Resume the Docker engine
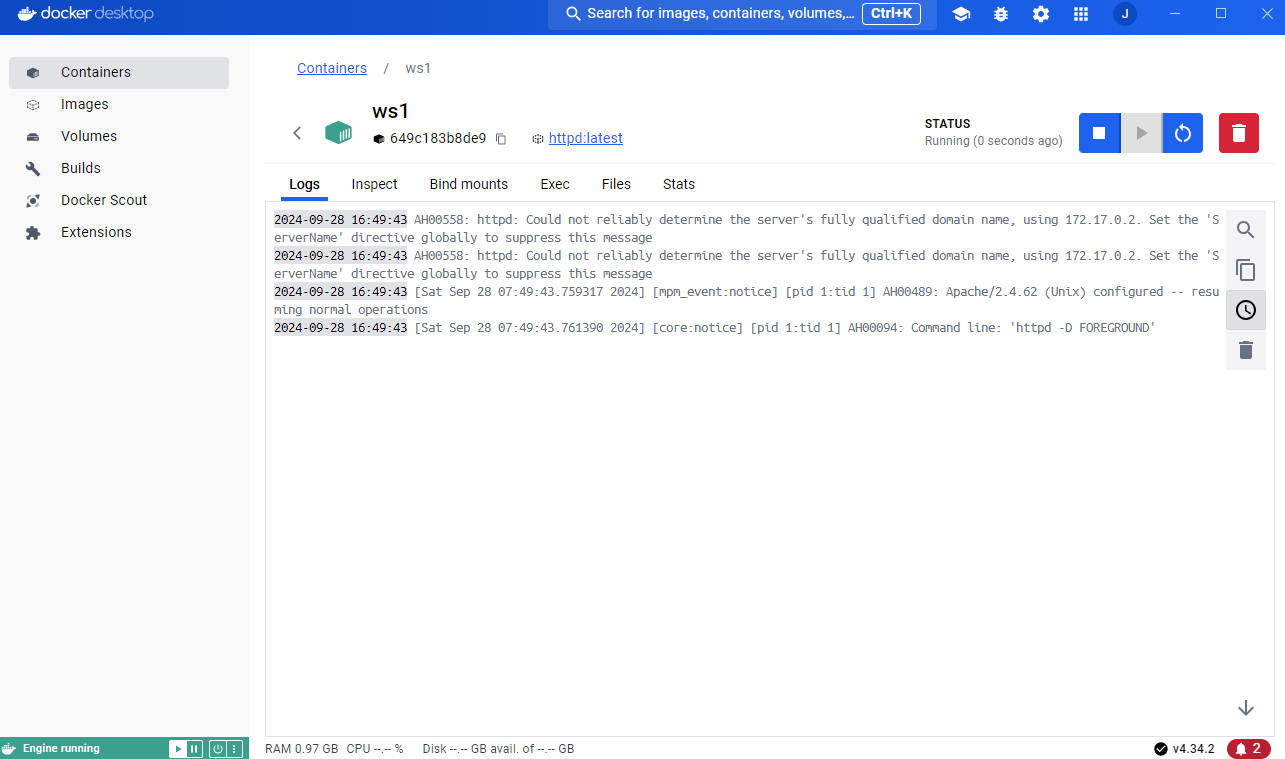This screenshot has width=1285, height=759. pyautogui.click(x=177, y=748)
